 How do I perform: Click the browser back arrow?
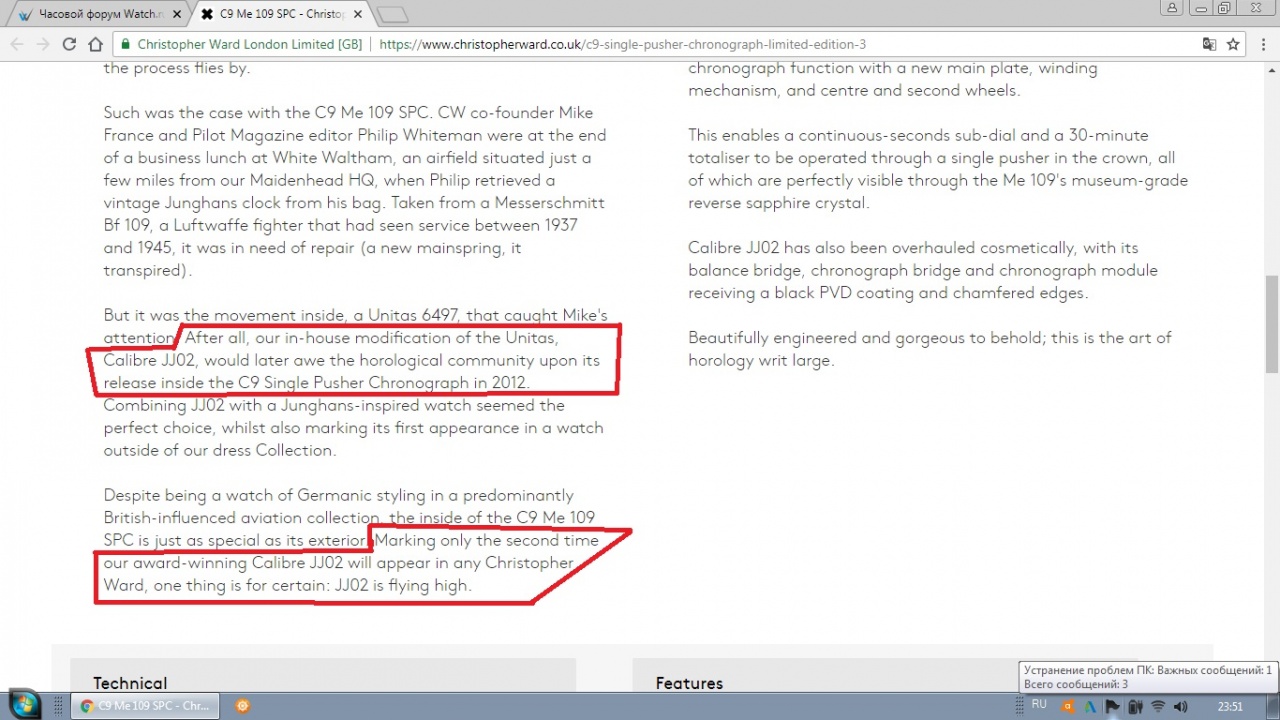tap(16, 44)
